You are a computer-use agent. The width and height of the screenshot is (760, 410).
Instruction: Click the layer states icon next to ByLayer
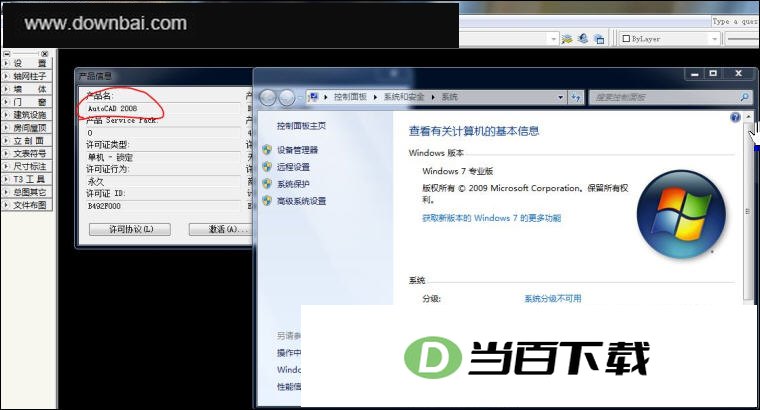[x=599, y=39]
